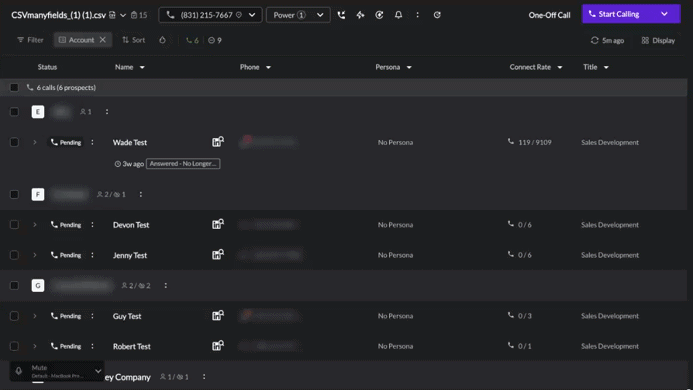Image resolution: width=693 pixels, height=390 pixels.
Task: Open LinkedIn icon for Wade Test
Action: (x=218, y=141)
